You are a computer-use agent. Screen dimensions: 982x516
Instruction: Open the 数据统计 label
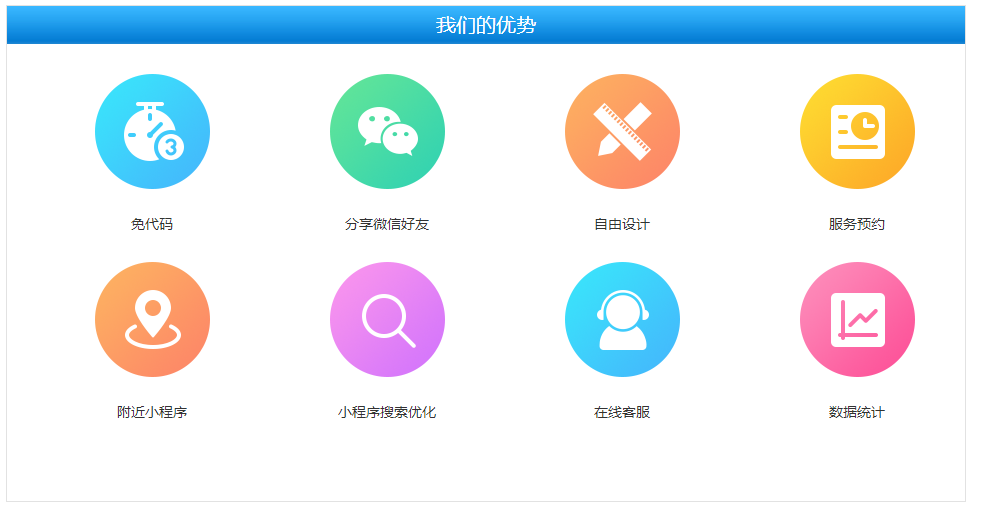coord(857,412)
